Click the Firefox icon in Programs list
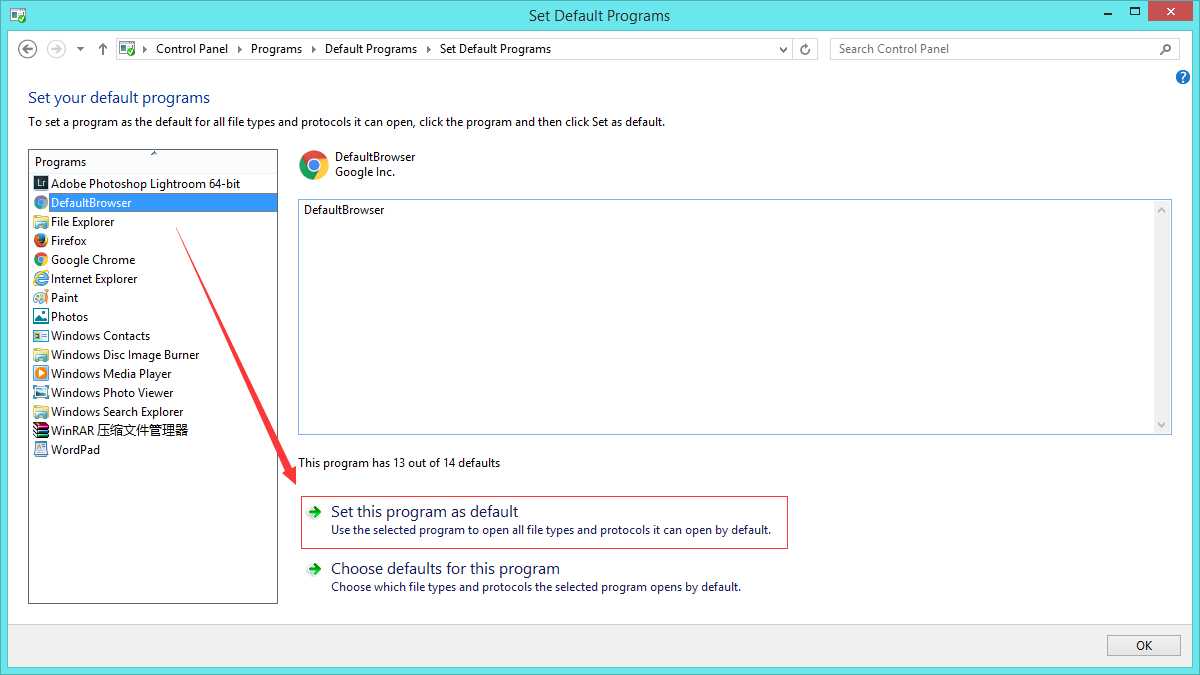The width and height of the screenshot is (1200, 675). click(41, 241)
